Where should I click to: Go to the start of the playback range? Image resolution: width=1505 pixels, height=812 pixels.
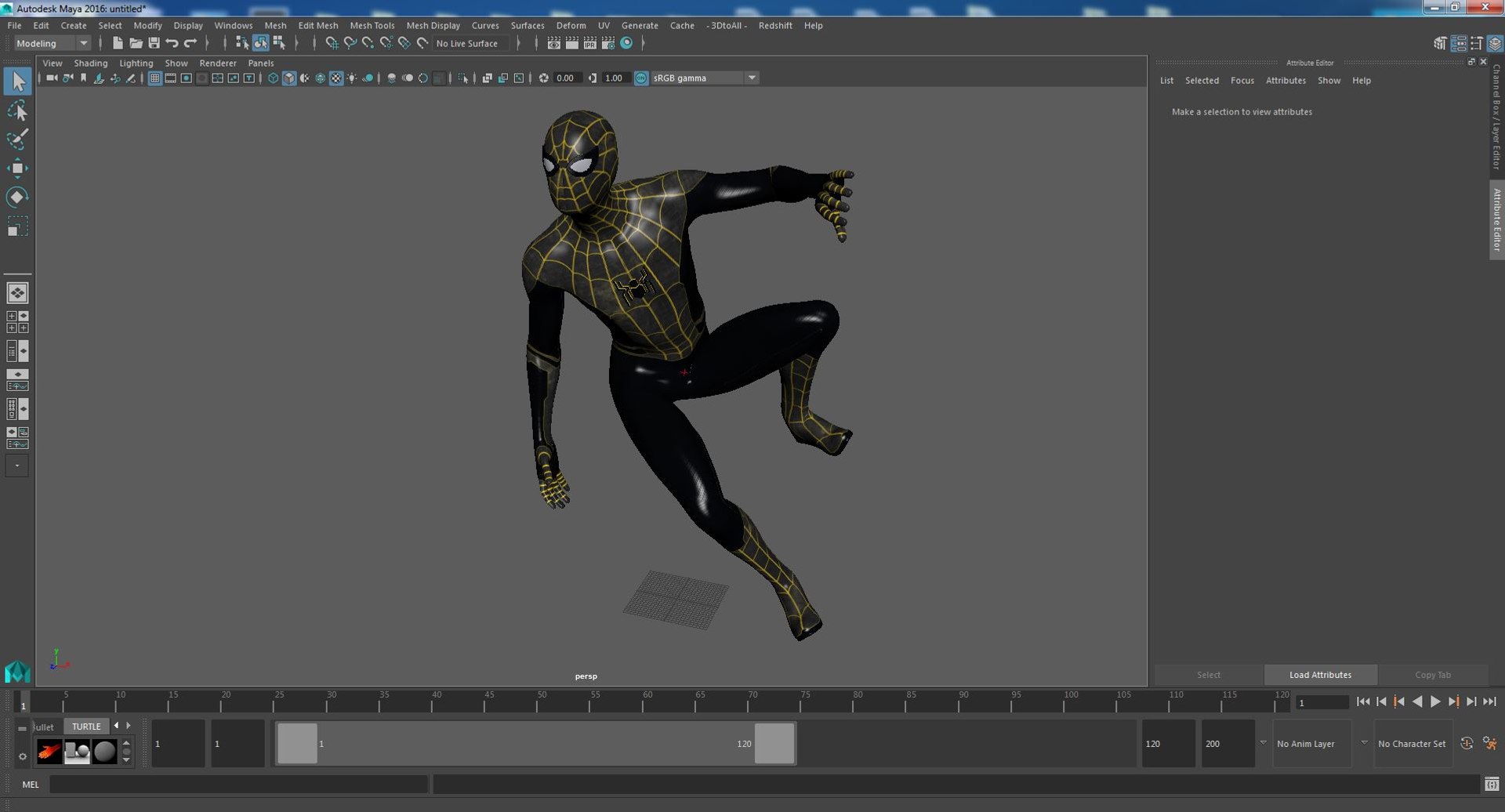point(1363,701)
